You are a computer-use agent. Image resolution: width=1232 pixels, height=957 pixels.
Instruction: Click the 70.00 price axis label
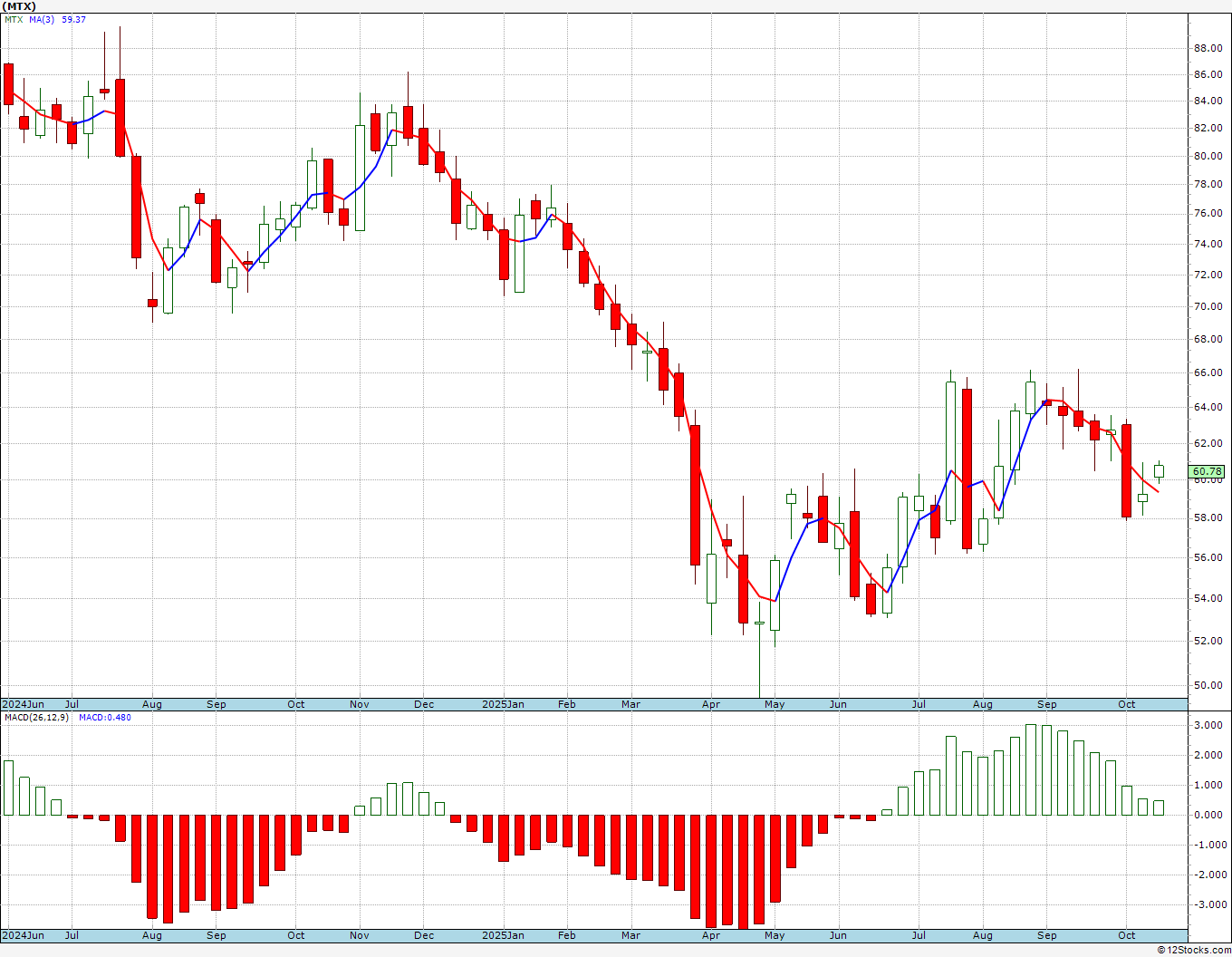click(1208, 306)
